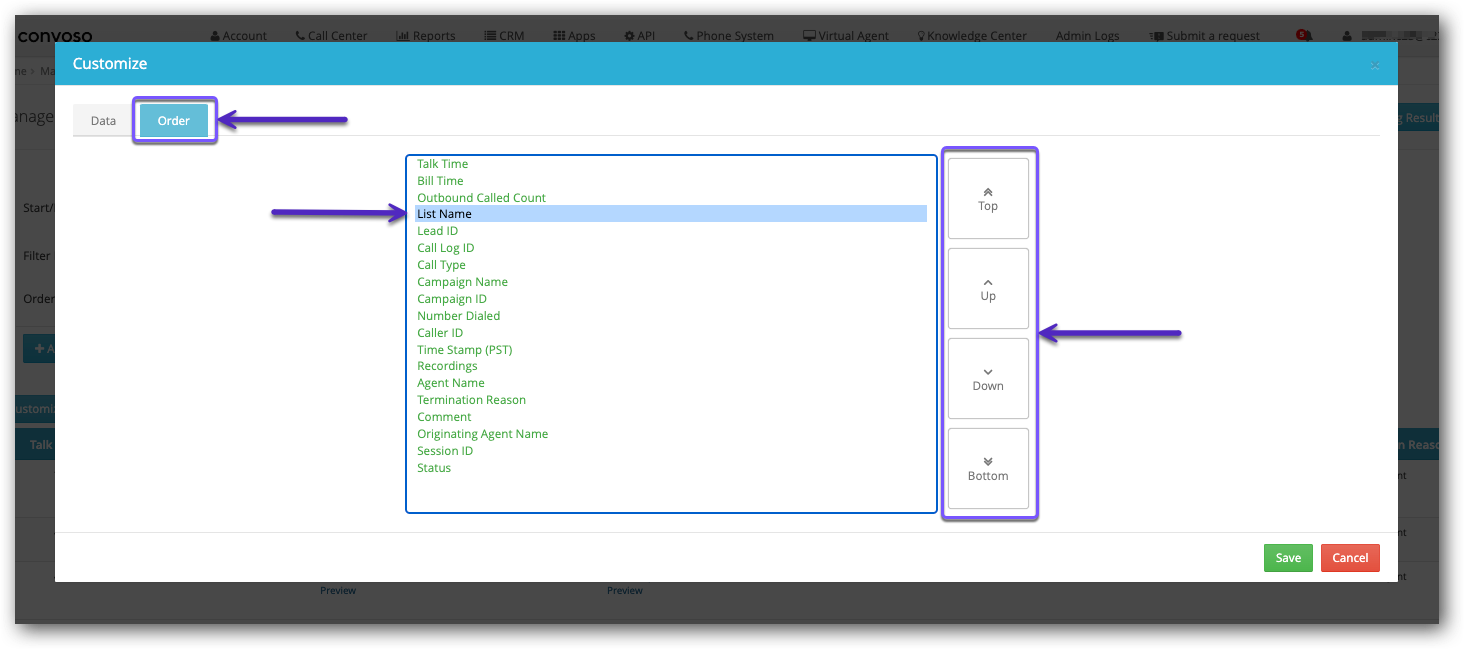
Task: Select Call Log ID entry
Action: (x=671, y=248)
